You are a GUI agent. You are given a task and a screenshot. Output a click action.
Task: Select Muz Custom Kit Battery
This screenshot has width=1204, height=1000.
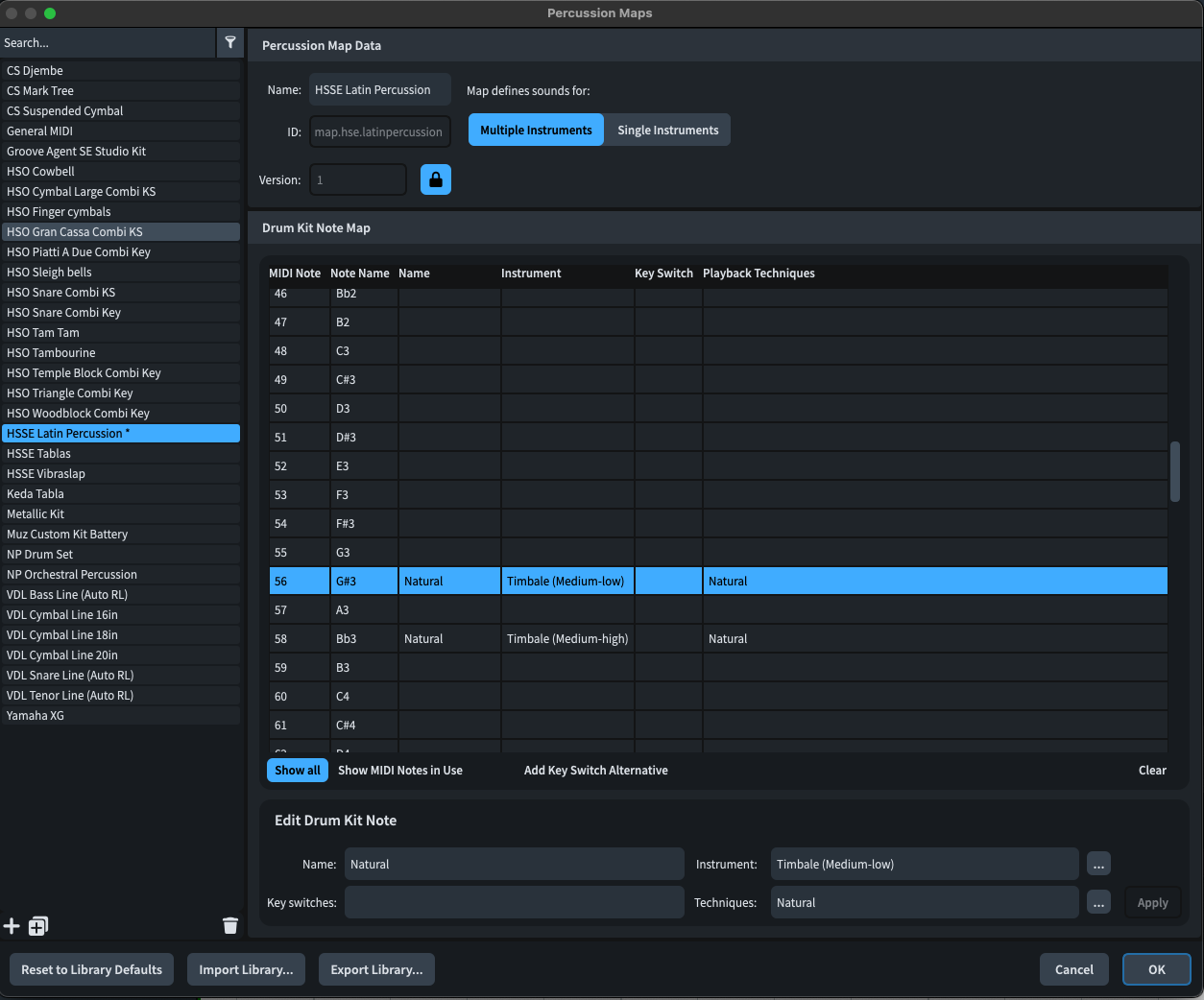click(x=120, y=534)
